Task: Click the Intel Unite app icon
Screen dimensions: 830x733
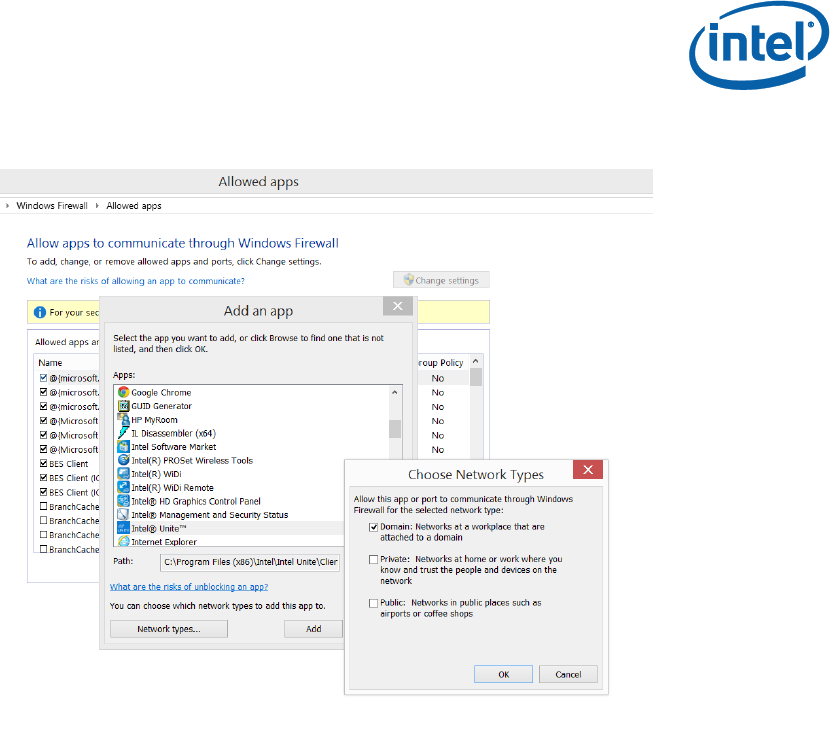Action: 123,528
